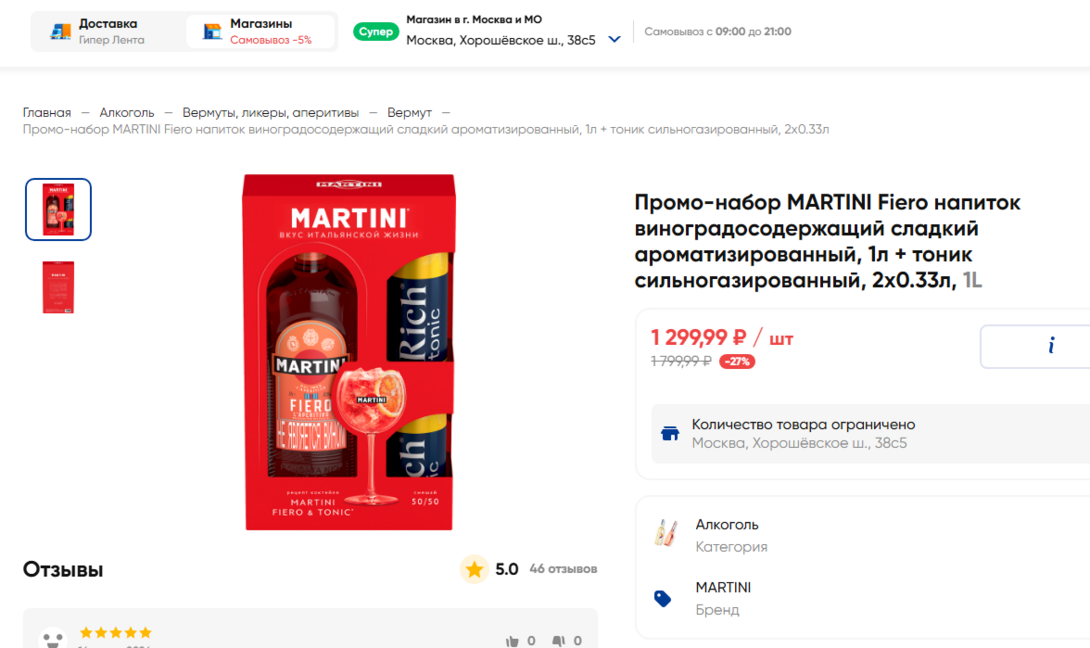
Task: Switch to Доставка Гипер Лента option
Action: click(108, 31)
